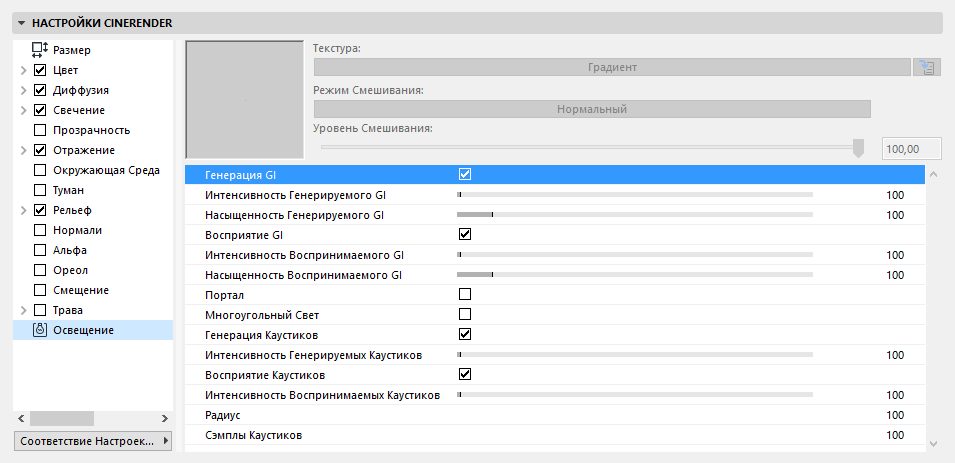Click the Радиус value 100
Image resolution: width=955 pixels, height=463 pixels.
[x=895, y=415]
